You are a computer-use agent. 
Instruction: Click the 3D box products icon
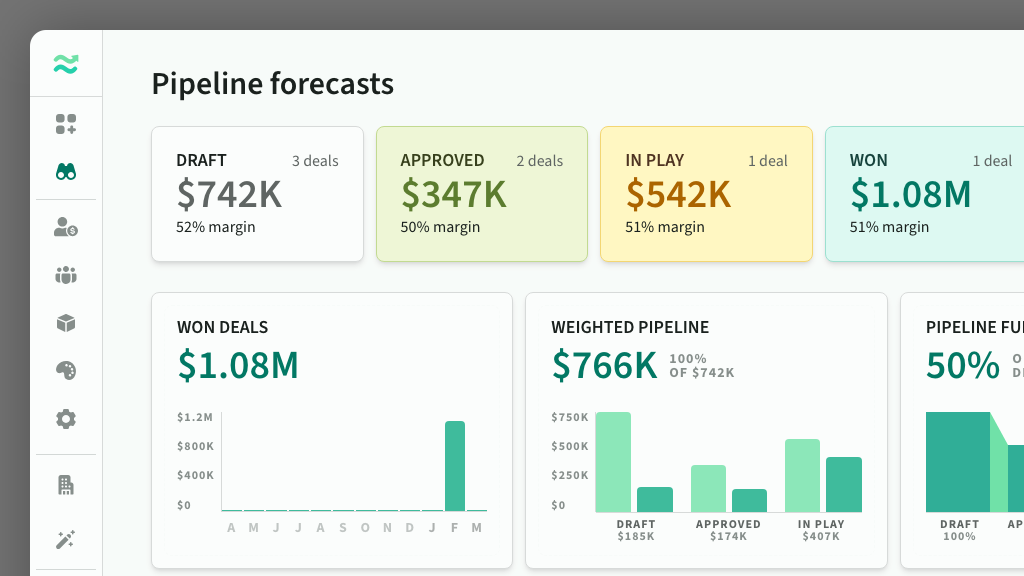click(66, 323)
